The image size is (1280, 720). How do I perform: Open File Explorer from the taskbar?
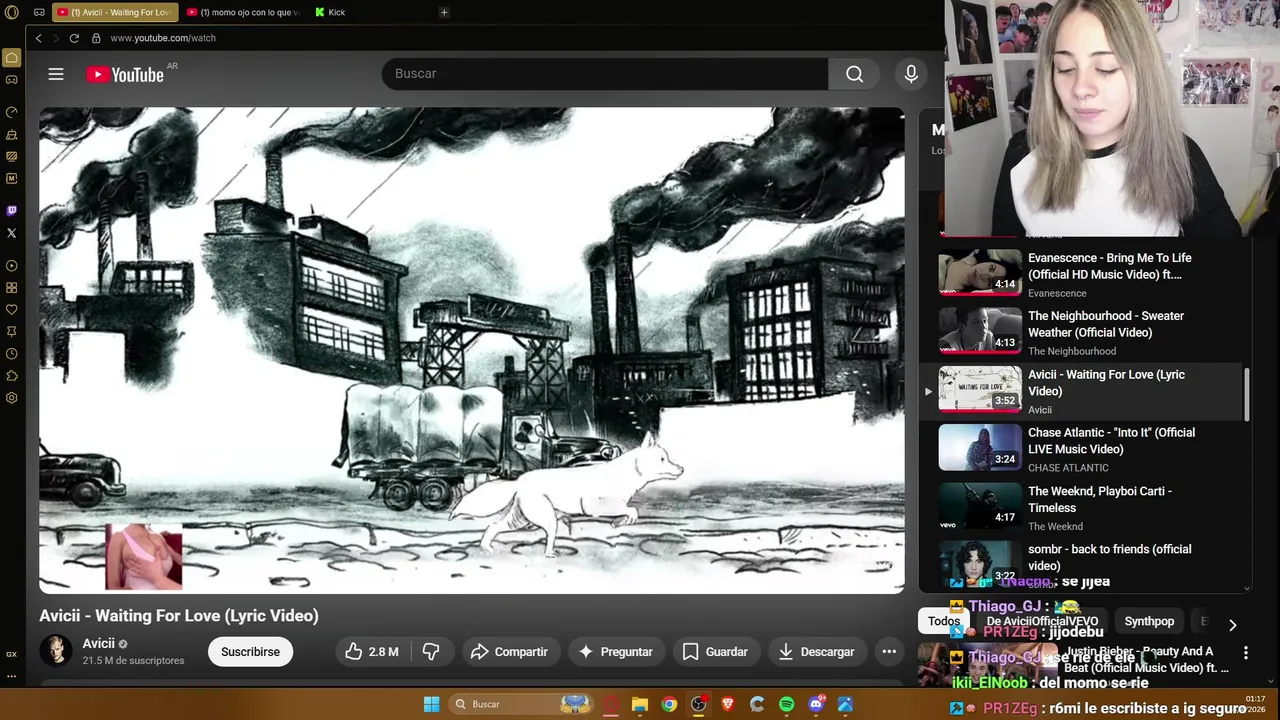640,704
